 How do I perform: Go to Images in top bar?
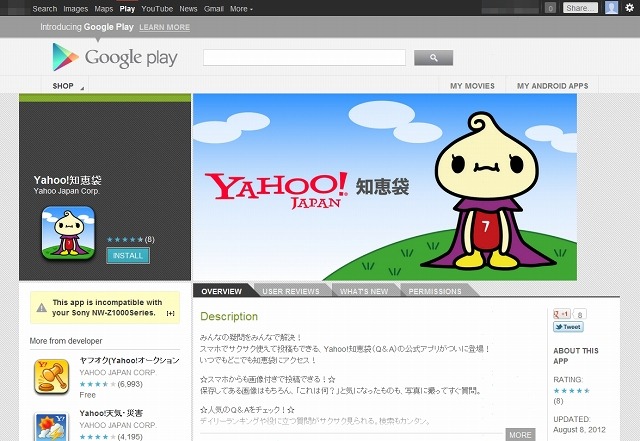coord(76,9)
